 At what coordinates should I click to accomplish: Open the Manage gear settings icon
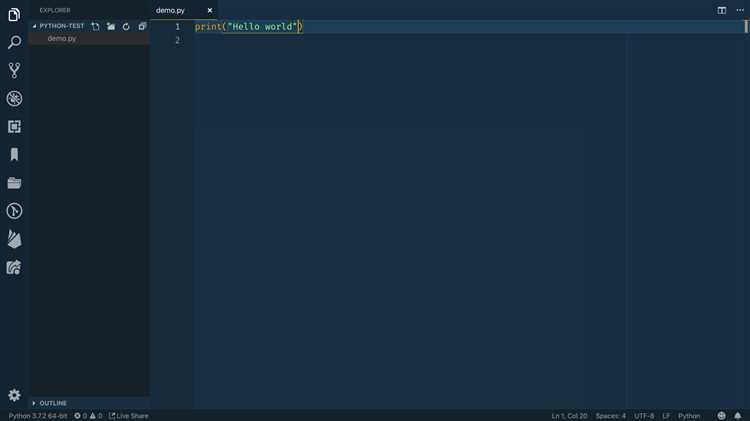click(x=14, y=395)
